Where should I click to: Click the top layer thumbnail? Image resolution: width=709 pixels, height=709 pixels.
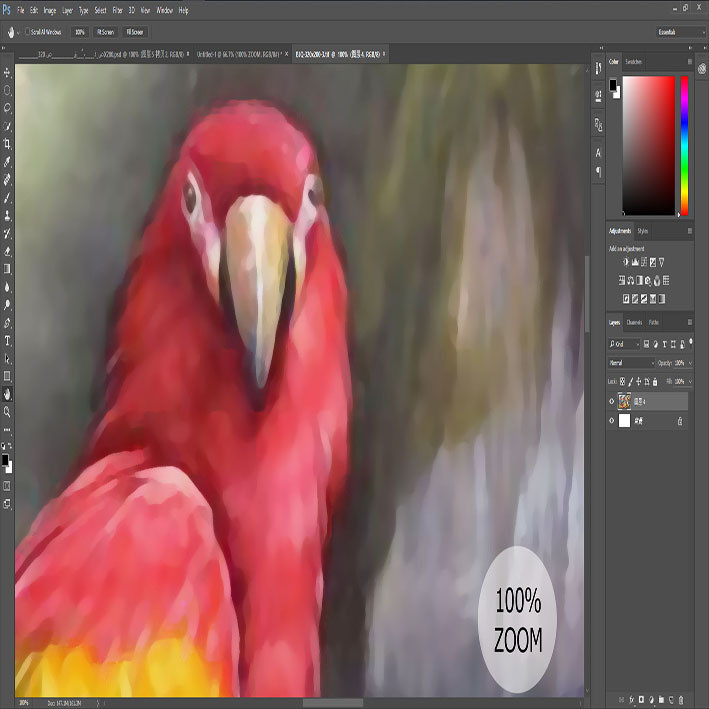[624, 401]
